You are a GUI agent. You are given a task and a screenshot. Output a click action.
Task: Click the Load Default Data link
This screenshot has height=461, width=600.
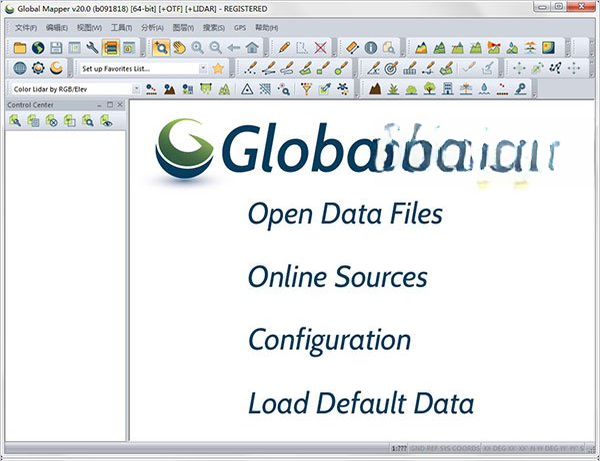pos(361,403)
